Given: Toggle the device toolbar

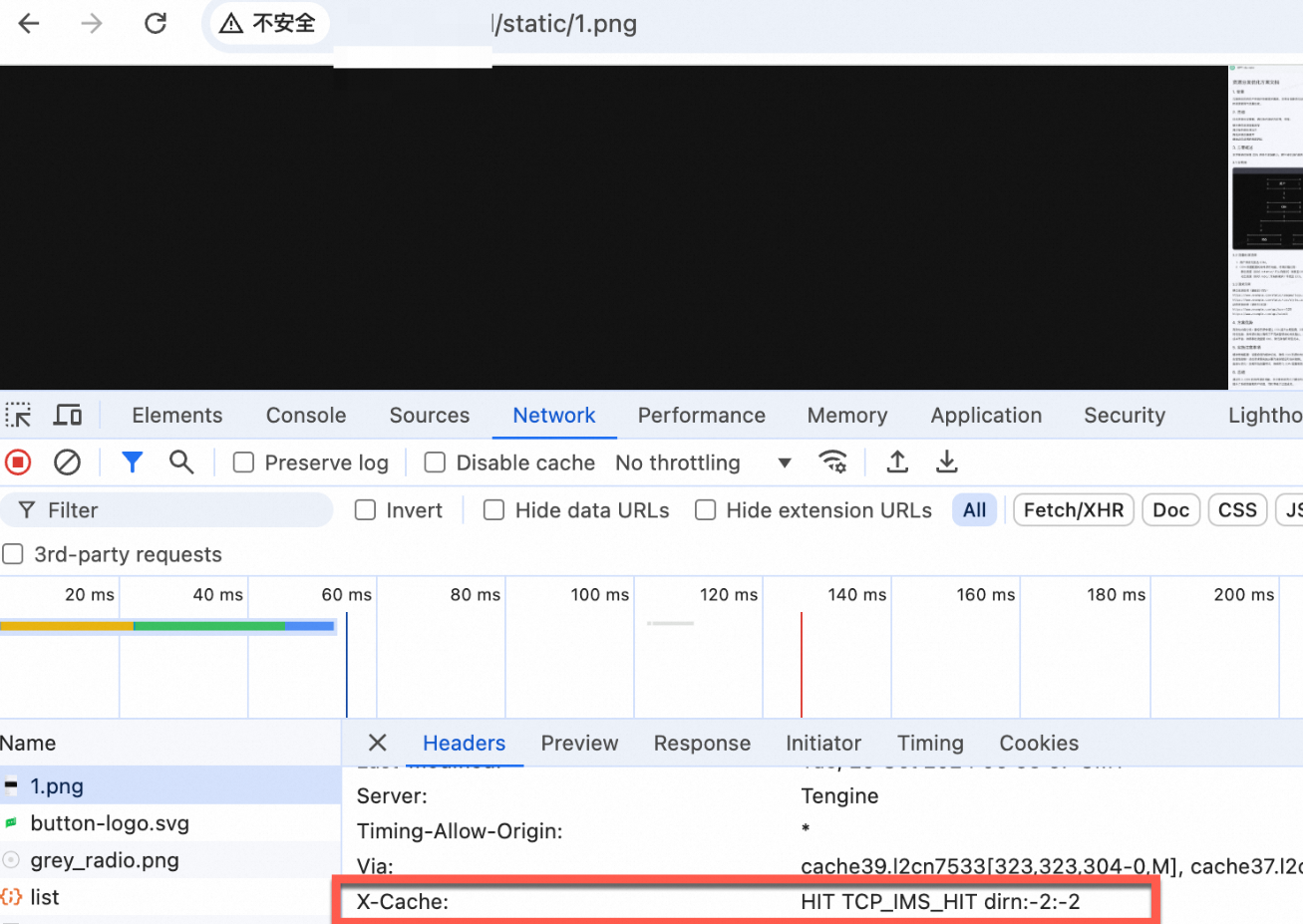Looking at the screenshot, I should coord(65,415).
